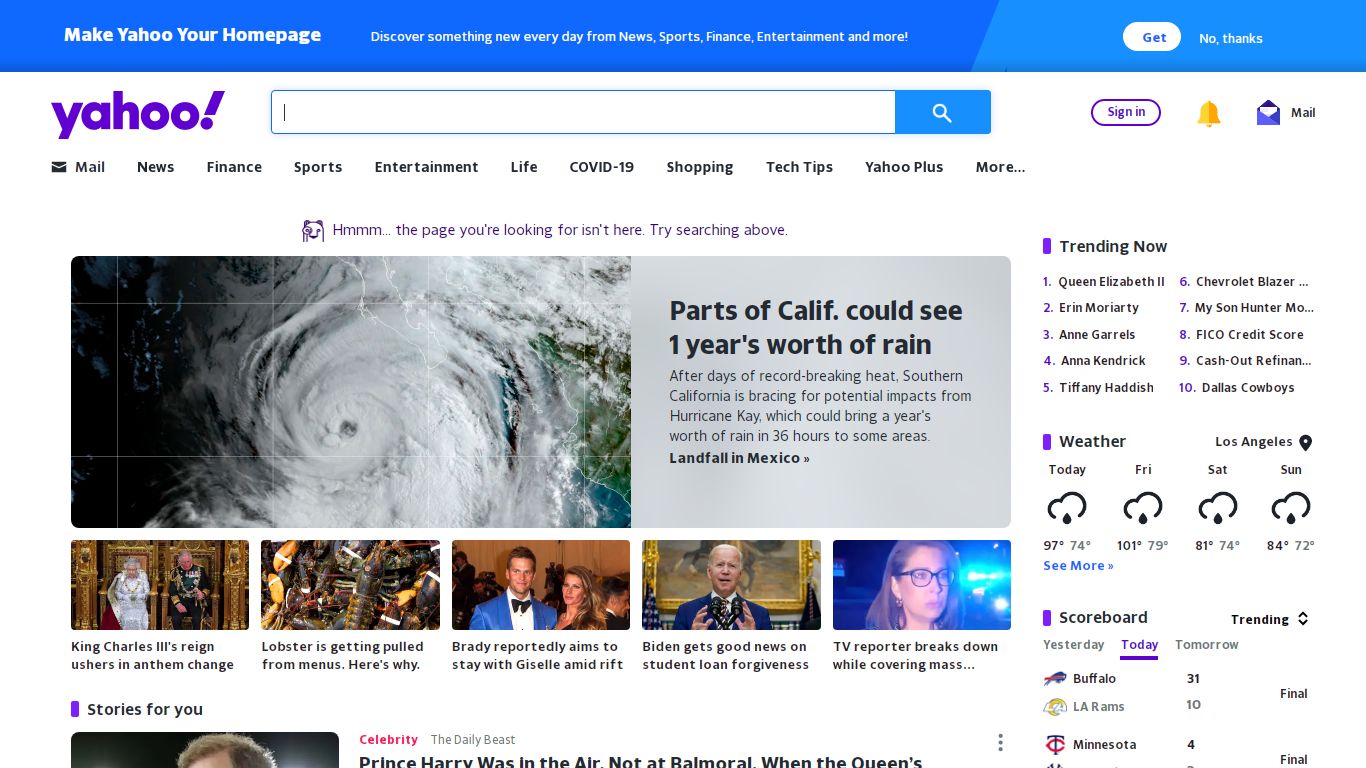Image resolution: width=1366 pixels, height=768 pixels.
Task: Click the panda face icon beside error message
Action: 313,231
